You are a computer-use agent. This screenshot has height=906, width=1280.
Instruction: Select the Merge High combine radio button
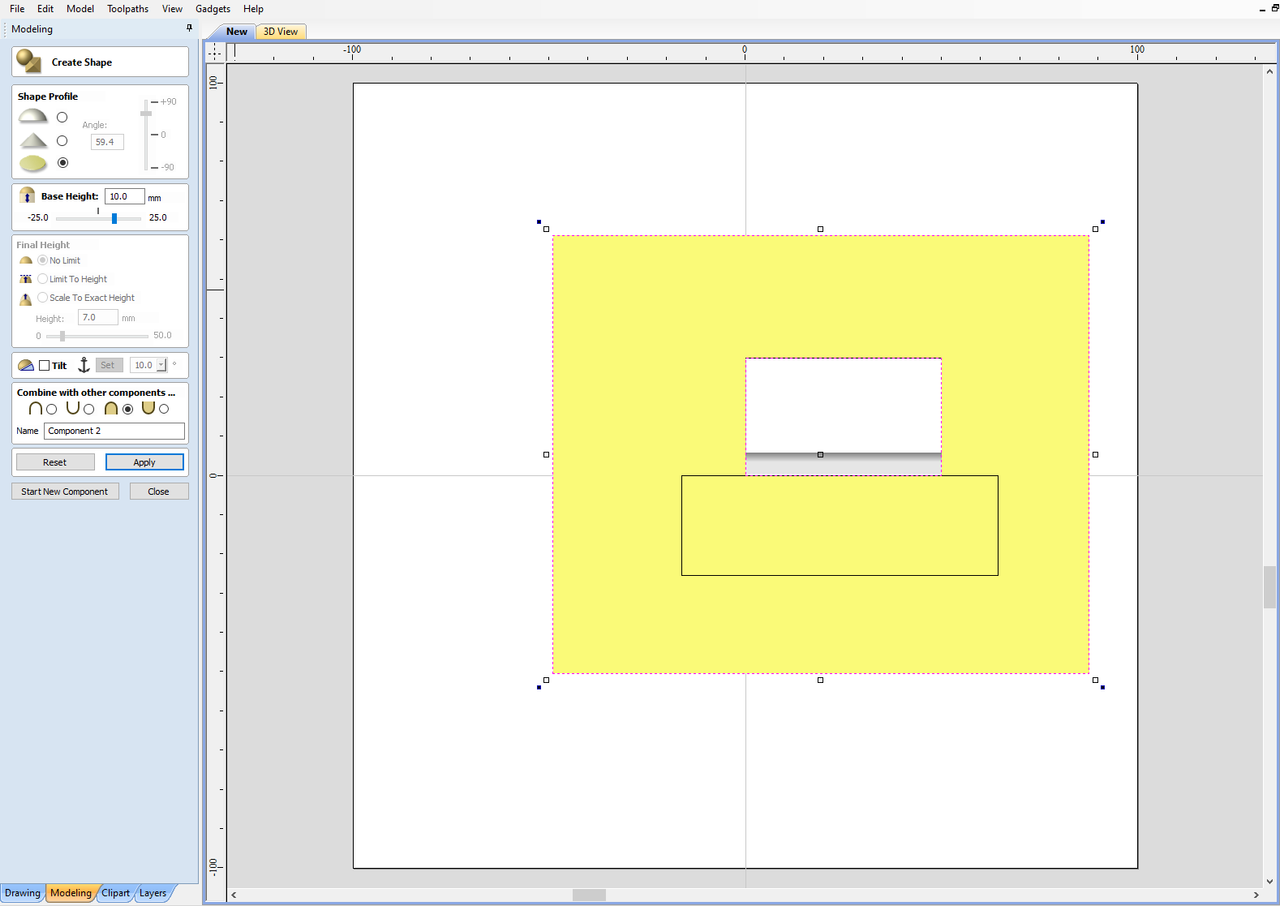pos(127,409)
